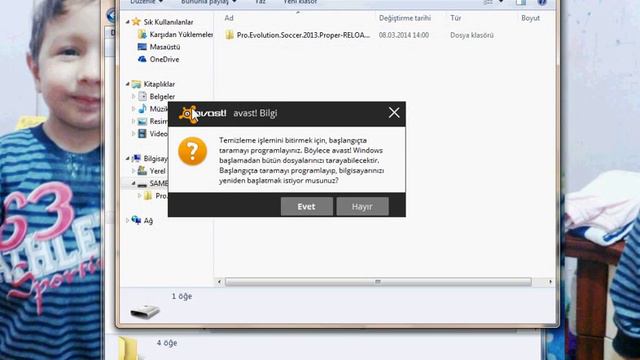
Task: Open the Bununla paylaş menu
Action: [209, 2]
